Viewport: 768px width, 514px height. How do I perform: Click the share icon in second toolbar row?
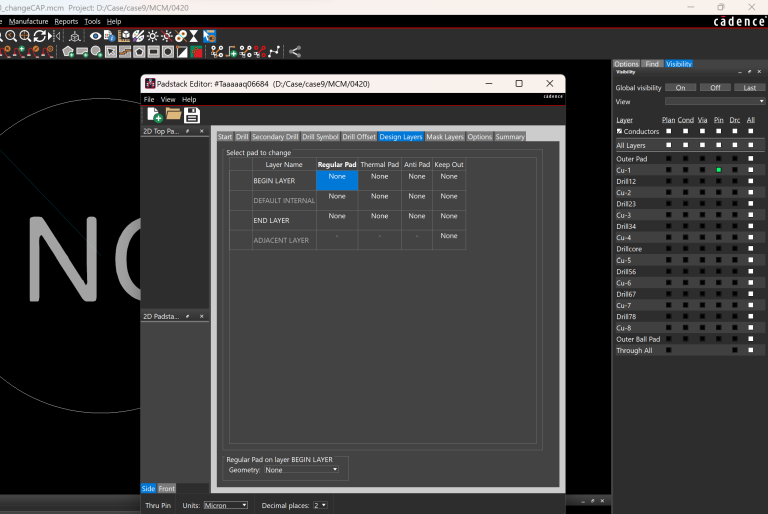point(295,51)
